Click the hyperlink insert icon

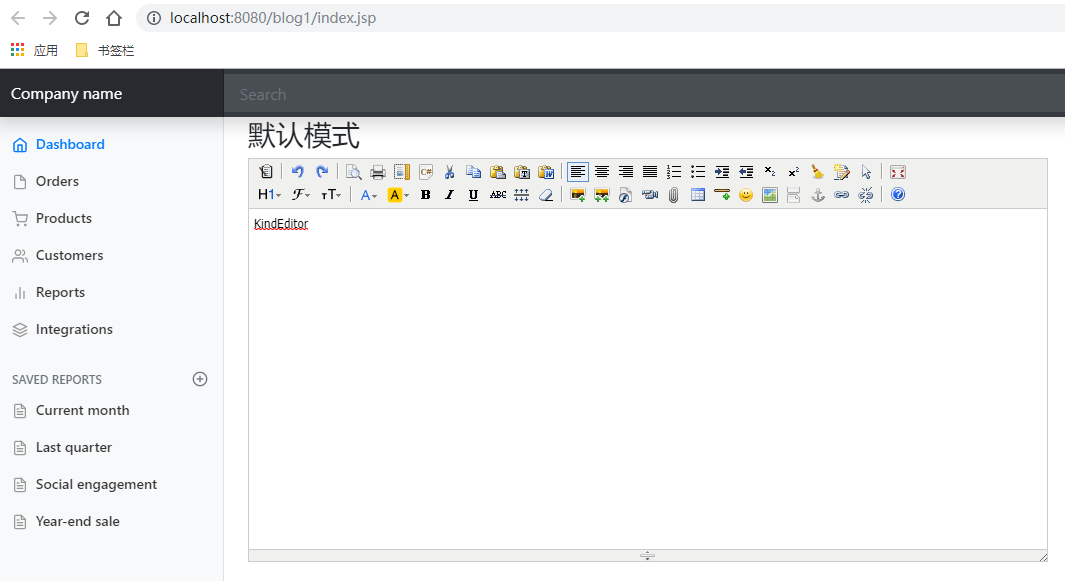[x=841, y=194]
